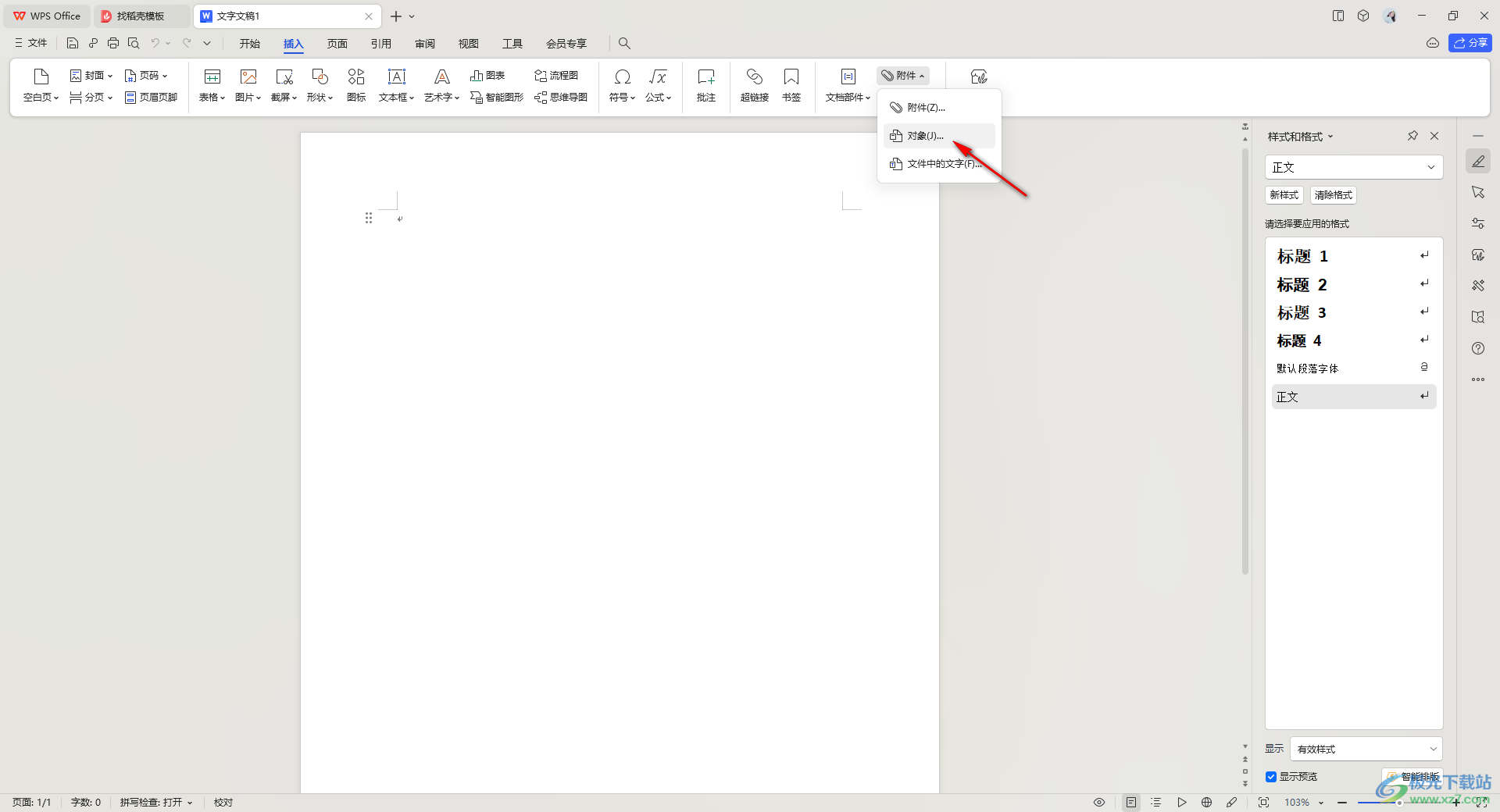1500x812 pixels.
Task: Open the display filter dropdown
Action: (x=1366, y=749)
